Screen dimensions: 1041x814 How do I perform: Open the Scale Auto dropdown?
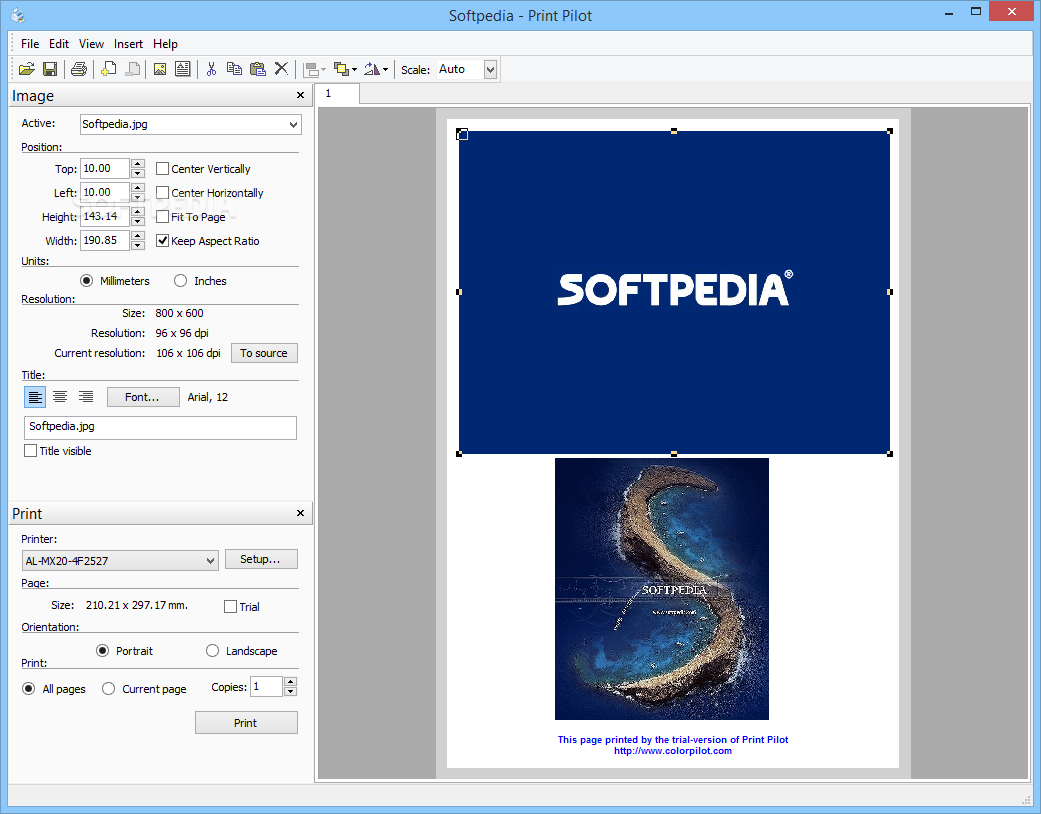490,69
